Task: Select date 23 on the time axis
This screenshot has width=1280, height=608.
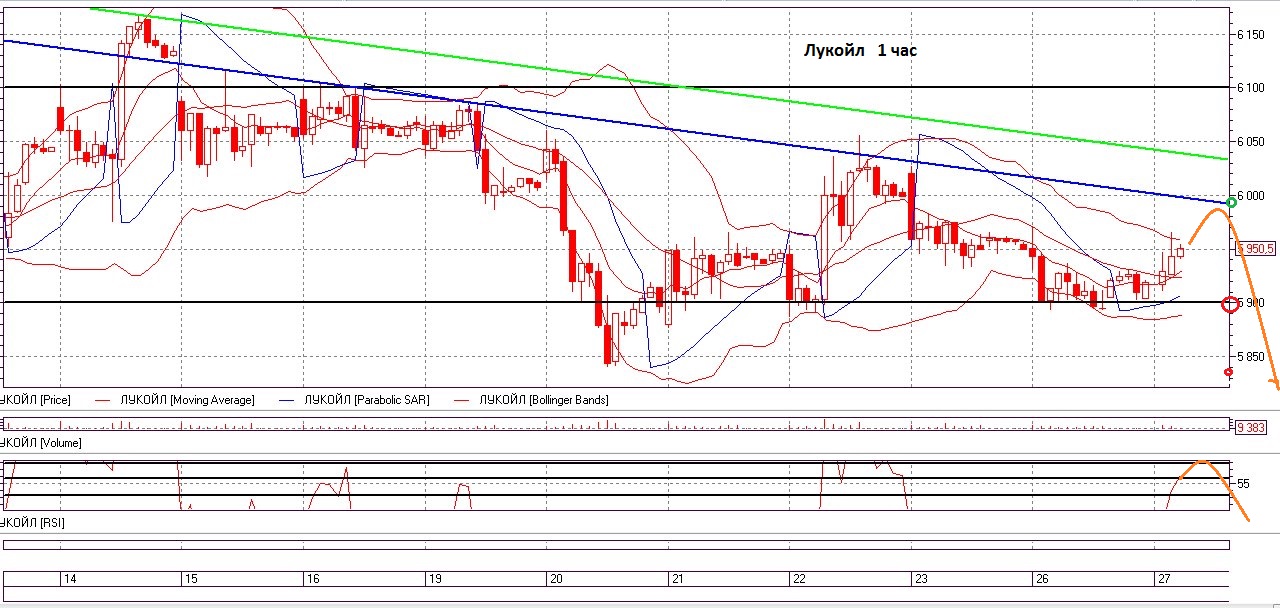Action: 921,579
